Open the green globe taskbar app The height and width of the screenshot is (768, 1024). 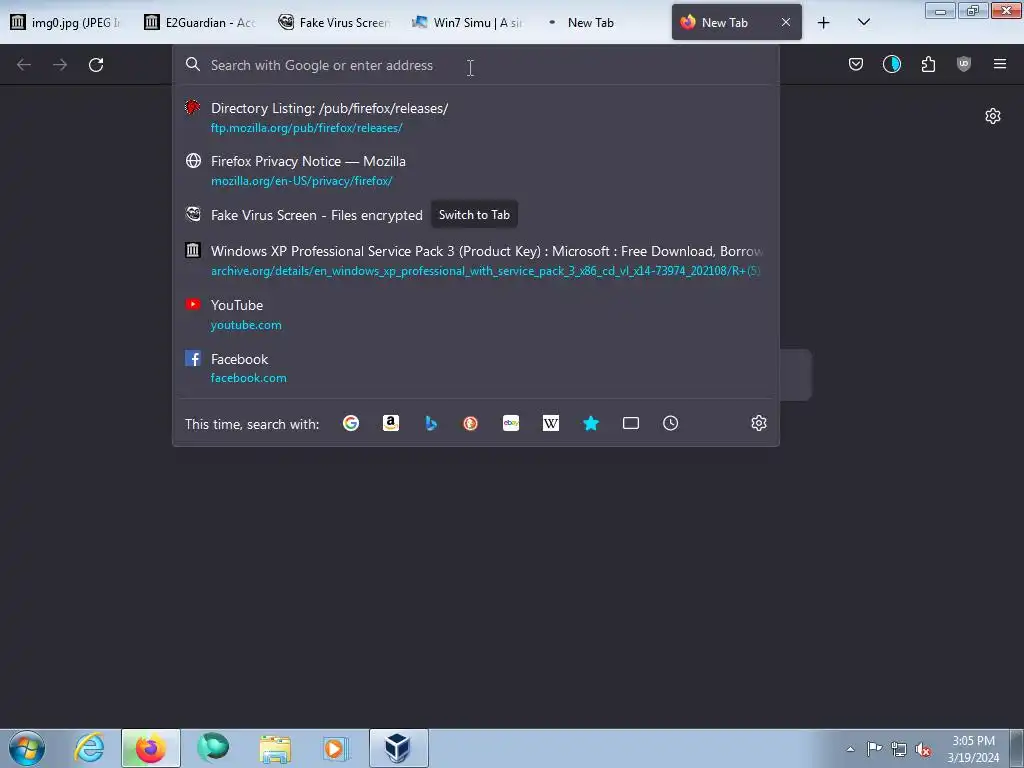pyautogui.click(x=213, y=748)
